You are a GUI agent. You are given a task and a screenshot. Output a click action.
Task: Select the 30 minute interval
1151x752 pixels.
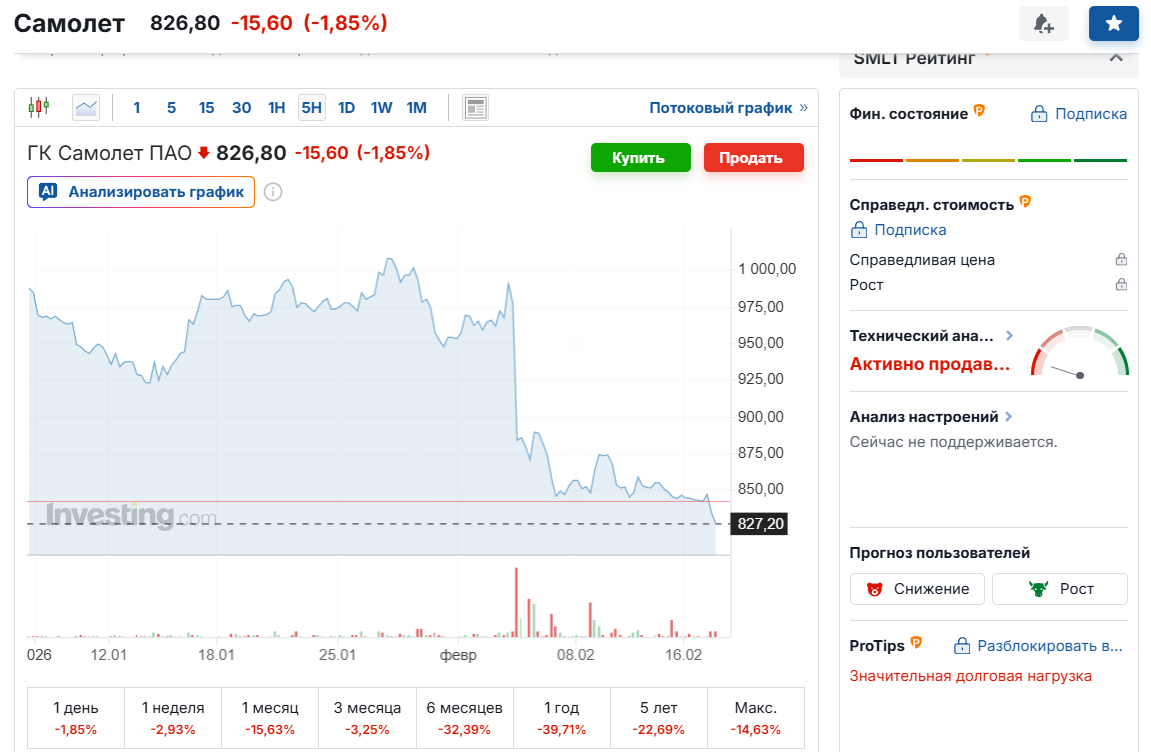click(242, 108)
